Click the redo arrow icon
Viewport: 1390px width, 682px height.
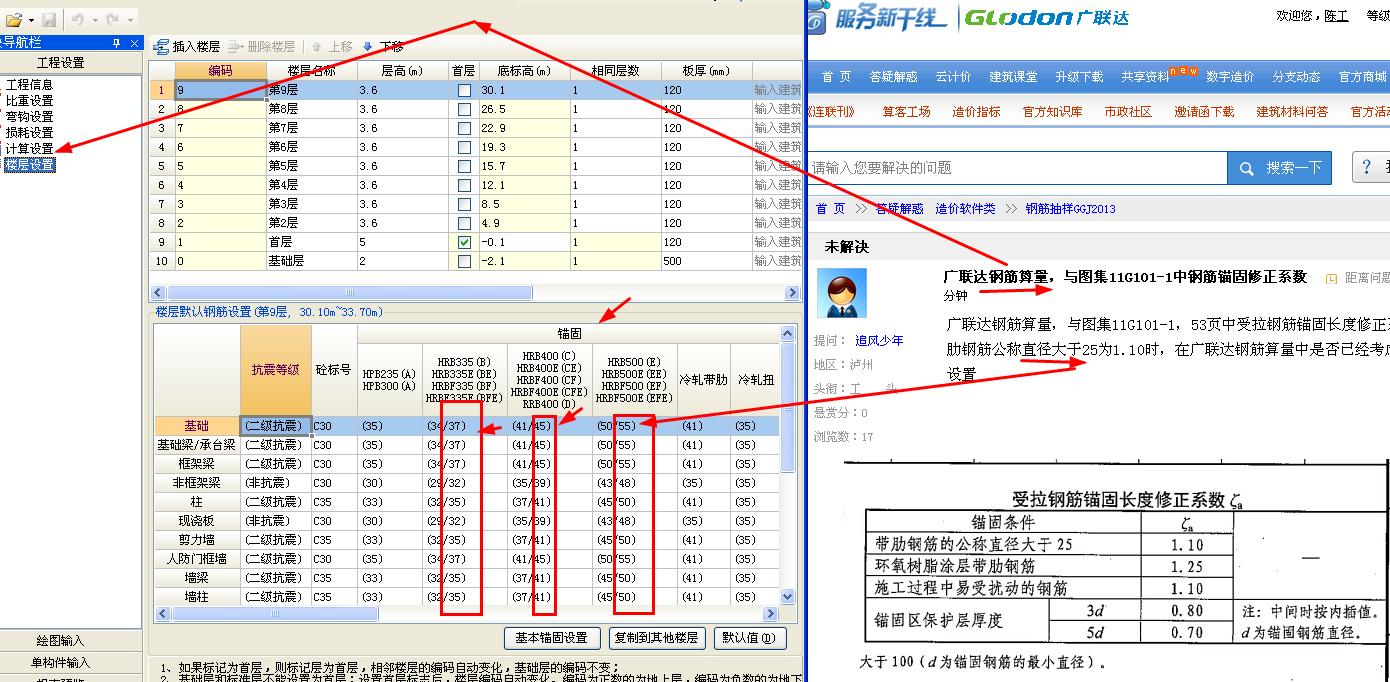pyautogui.click(x=112, y=20)
